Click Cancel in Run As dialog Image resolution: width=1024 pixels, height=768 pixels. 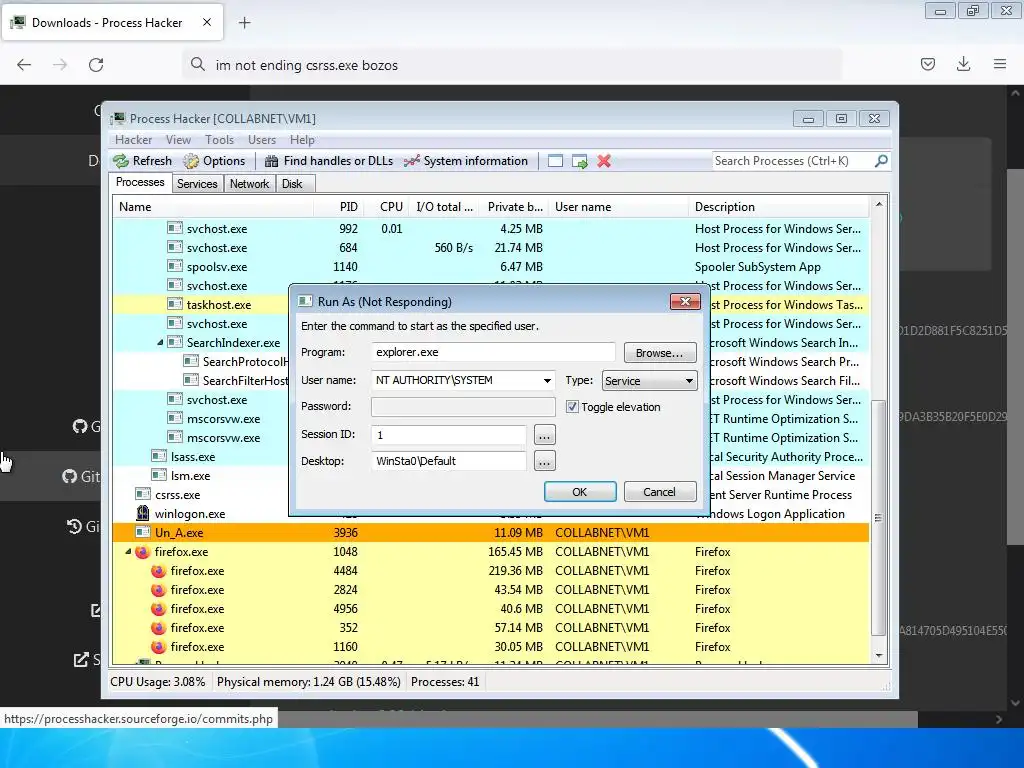point(660,492)
